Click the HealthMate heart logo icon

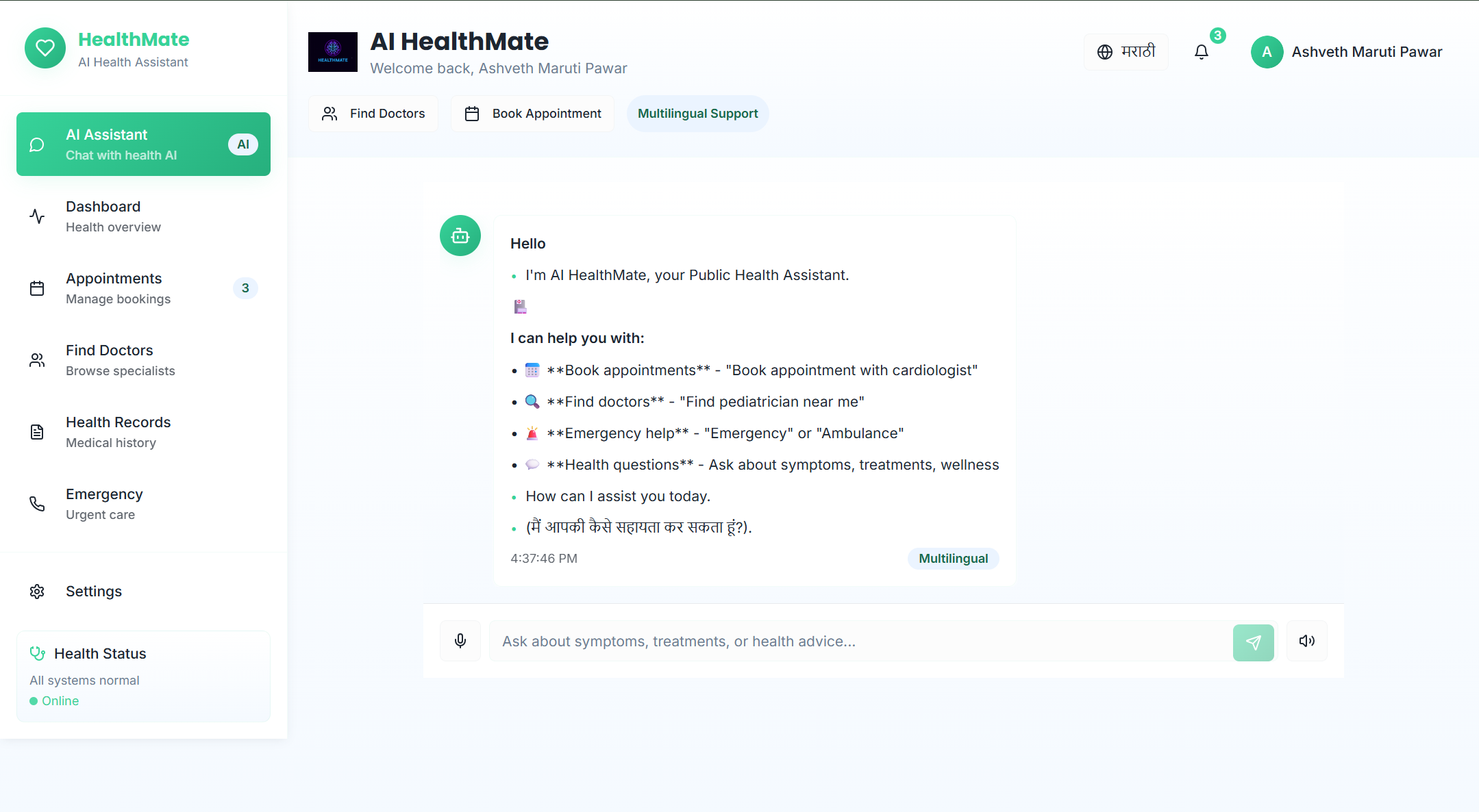[45, 48]
